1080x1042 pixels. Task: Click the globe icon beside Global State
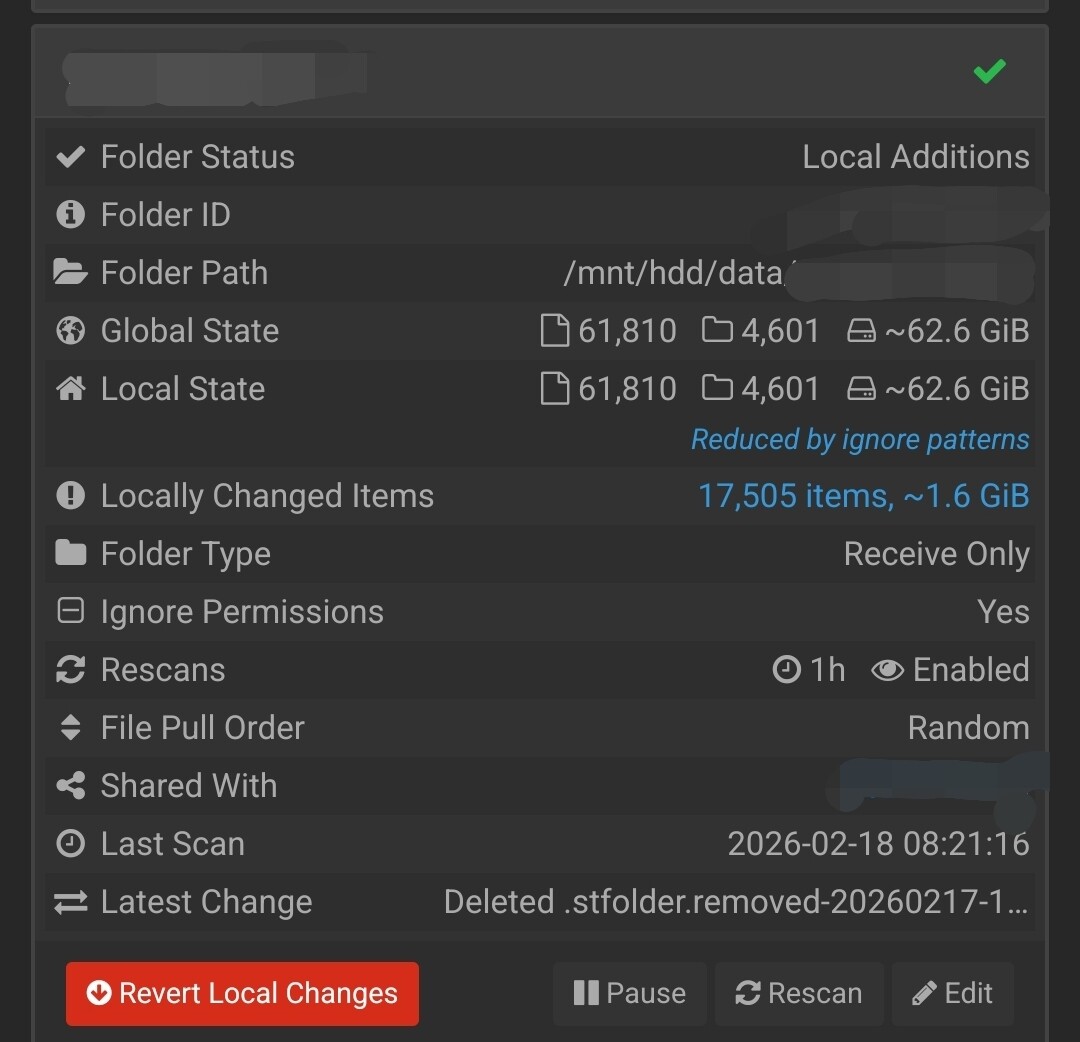[71, 331]
